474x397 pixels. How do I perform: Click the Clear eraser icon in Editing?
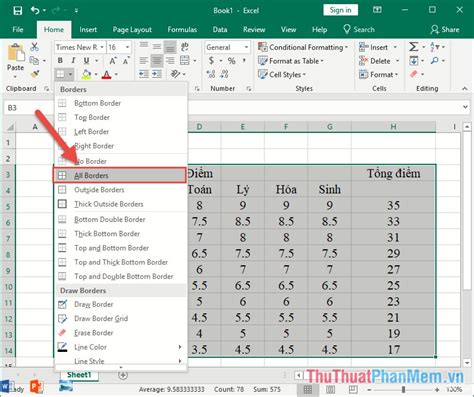[x=414, y=74]
